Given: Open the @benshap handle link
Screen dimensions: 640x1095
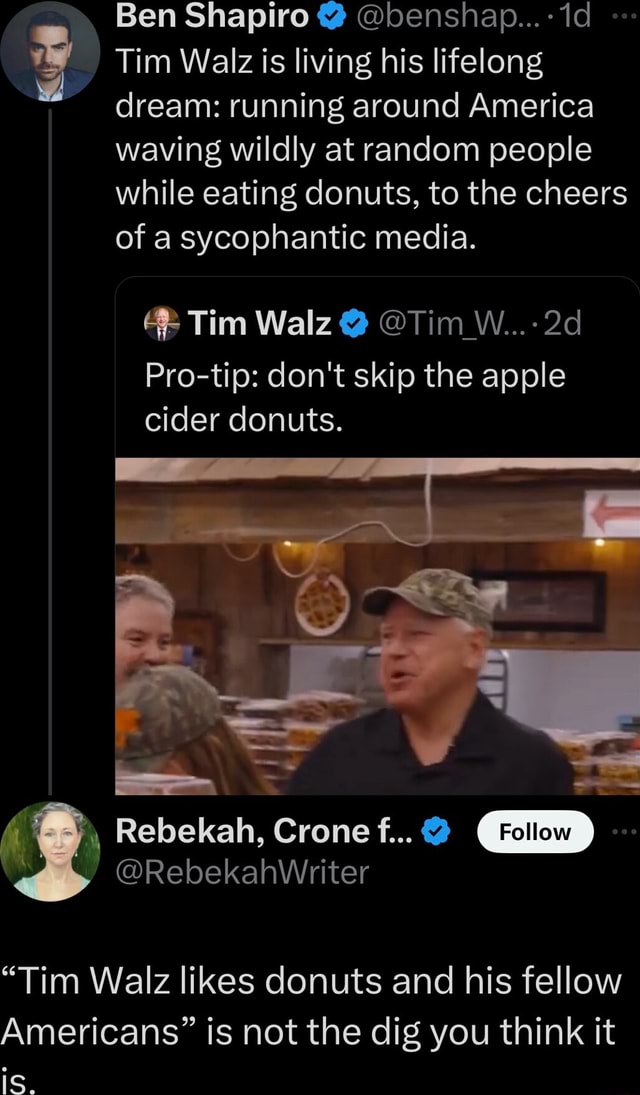Looking at the screenshot, I should point(440,17).
